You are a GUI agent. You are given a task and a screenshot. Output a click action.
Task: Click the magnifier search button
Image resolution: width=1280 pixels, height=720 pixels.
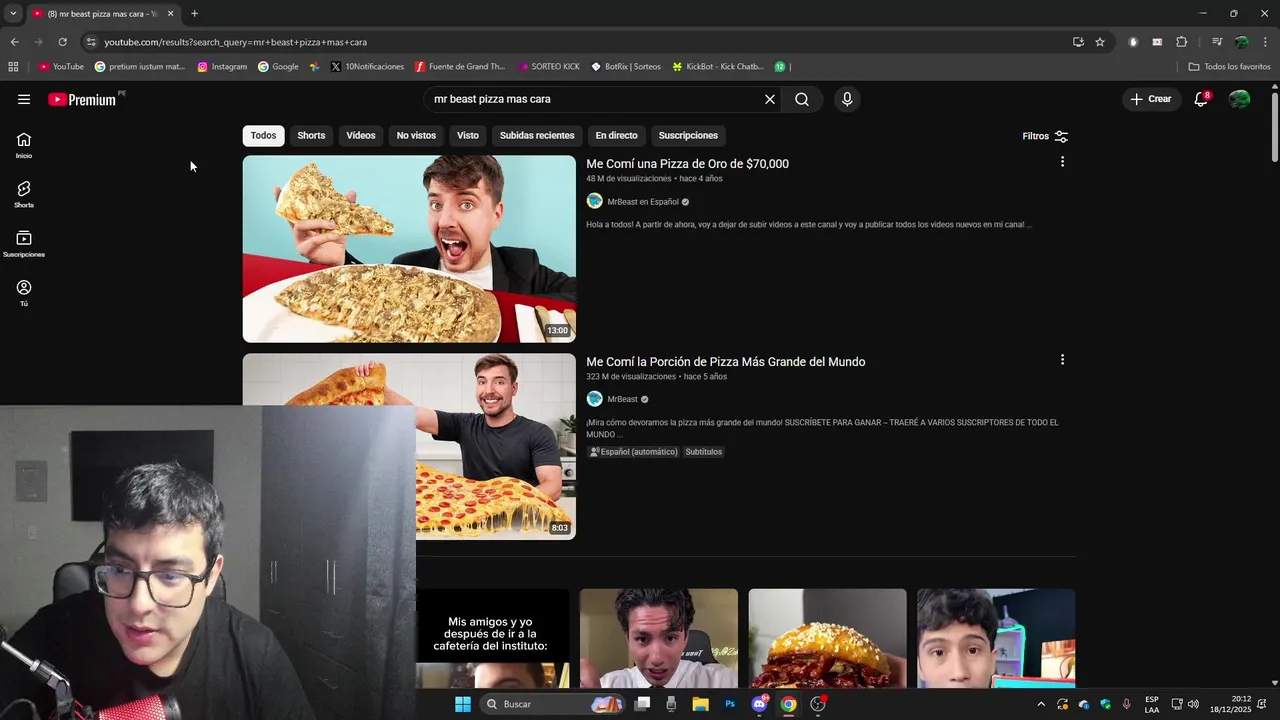(x=802, y=99)
